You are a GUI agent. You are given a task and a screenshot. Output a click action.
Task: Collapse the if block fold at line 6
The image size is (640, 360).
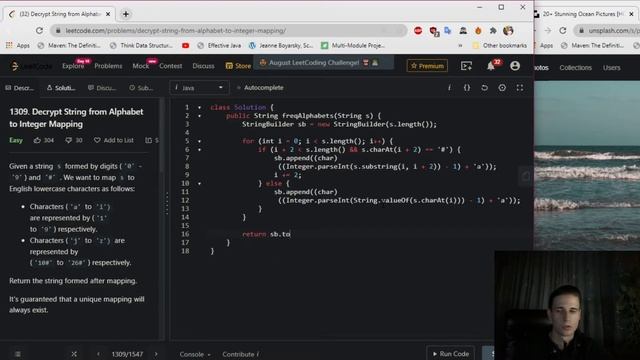[200, 150]
